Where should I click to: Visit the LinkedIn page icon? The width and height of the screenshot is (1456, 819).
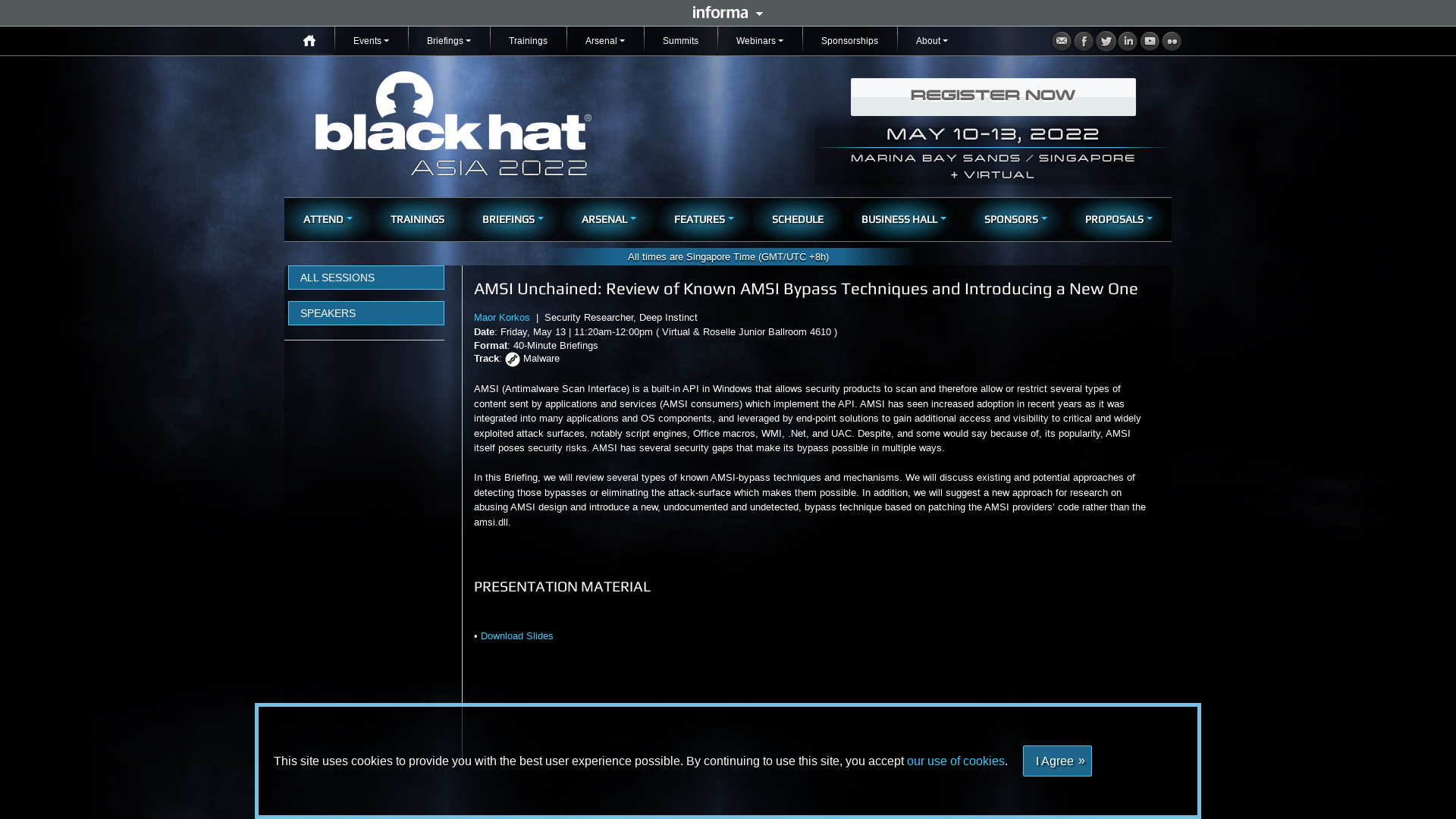pos(1128,41)
